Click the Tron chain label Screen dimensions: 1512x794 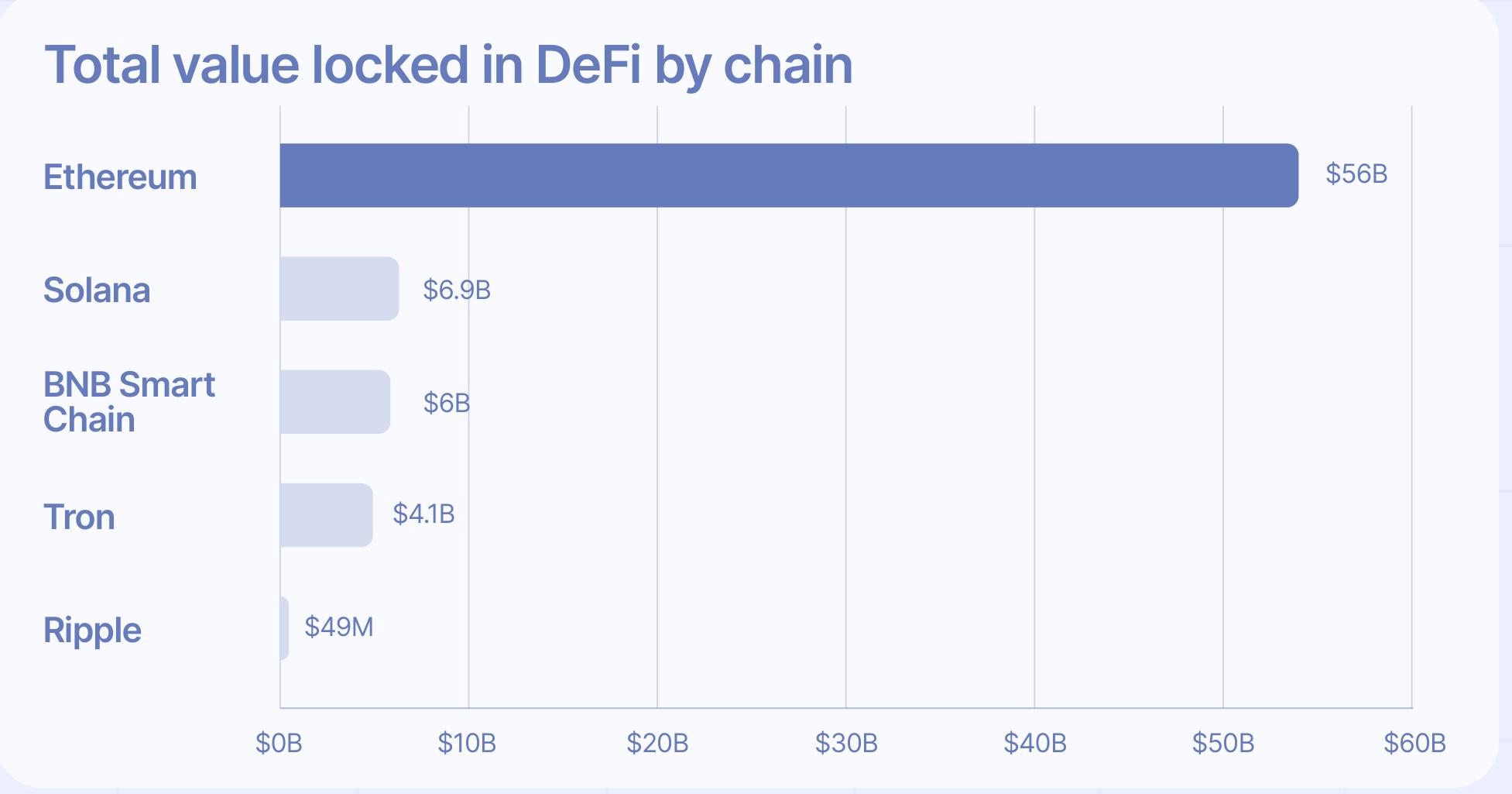click(x=79, y=517)
